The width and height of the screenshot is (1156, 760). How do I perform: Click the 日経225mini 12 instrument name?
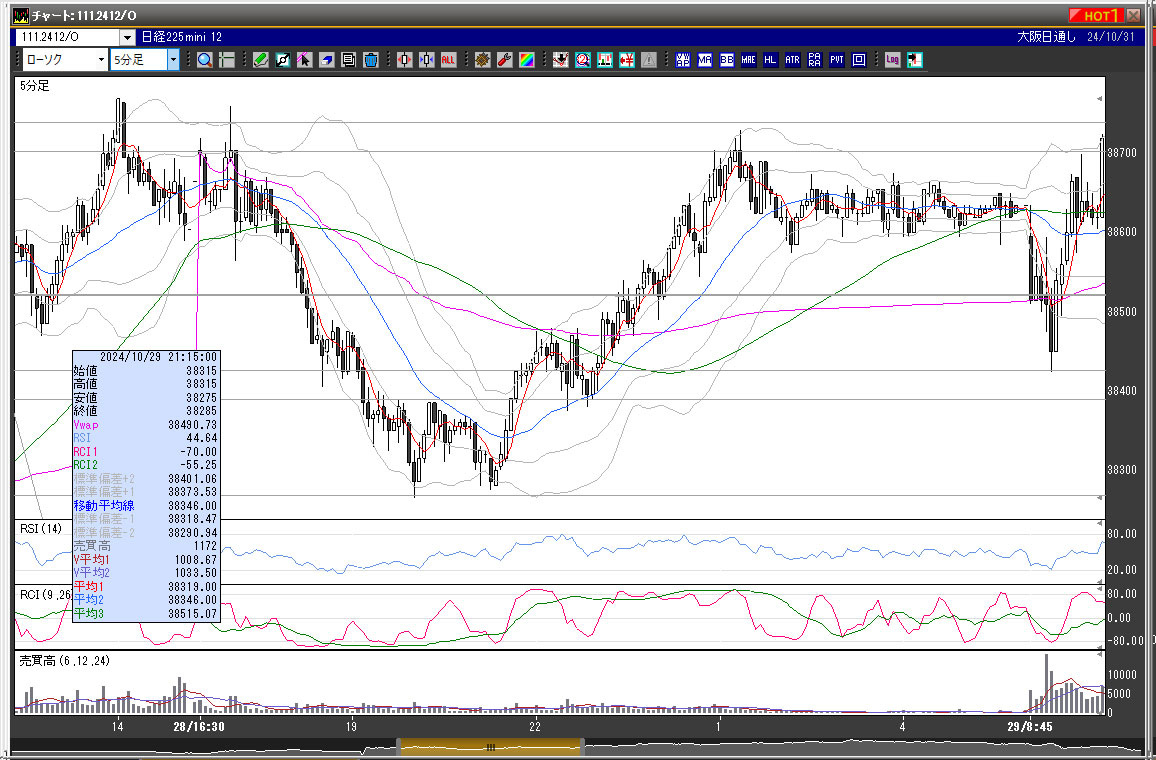tap(181, 37)
